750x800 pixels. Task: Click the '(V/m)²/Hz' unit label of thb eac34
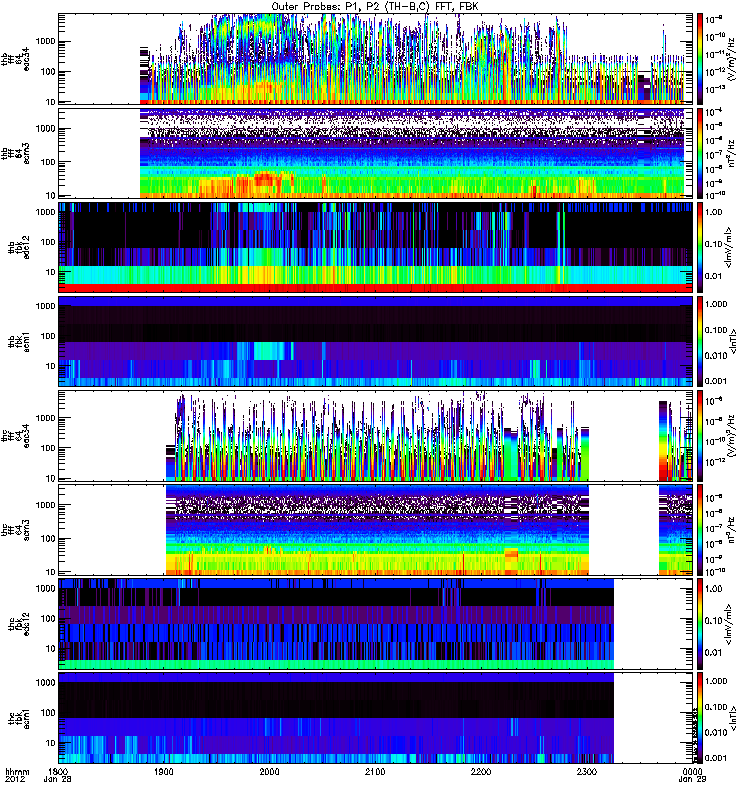731,59
